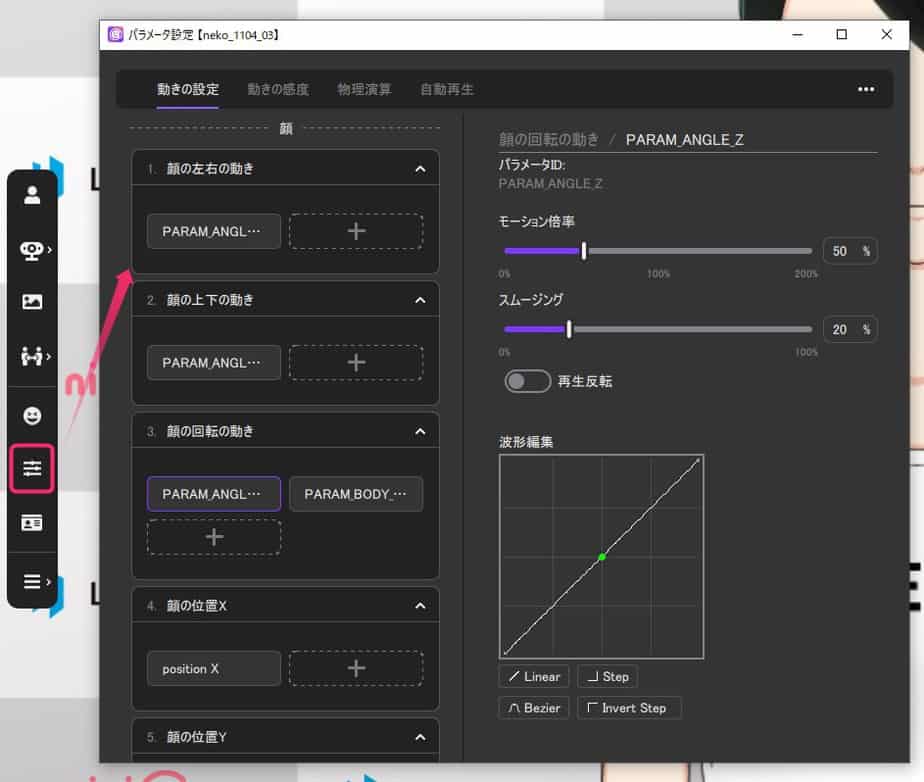924x782 pixels.
Task: Open the collaboration people sidebar icon
Action: click(32, 356)
